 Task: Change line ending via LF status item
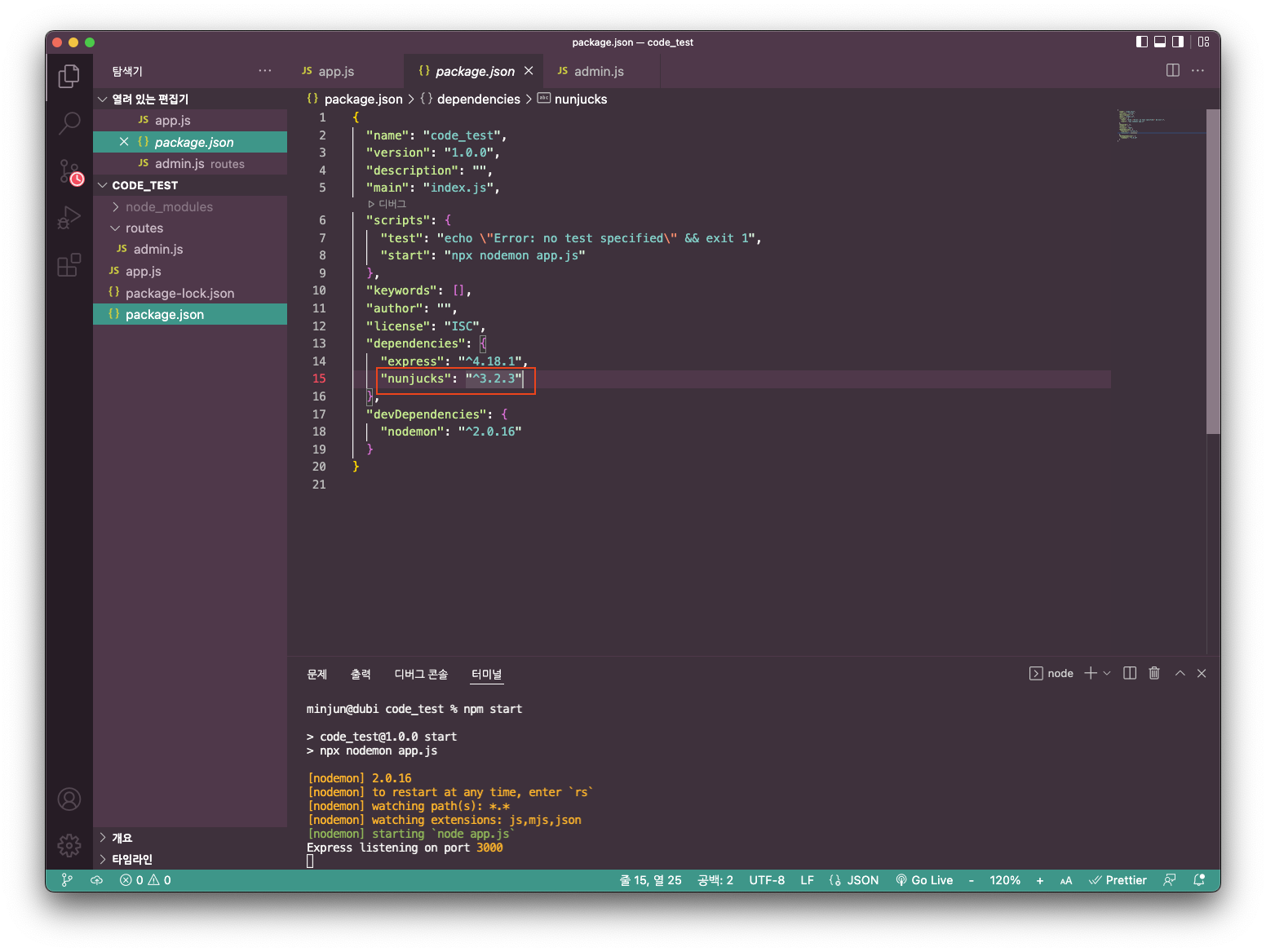pos(808,880)
